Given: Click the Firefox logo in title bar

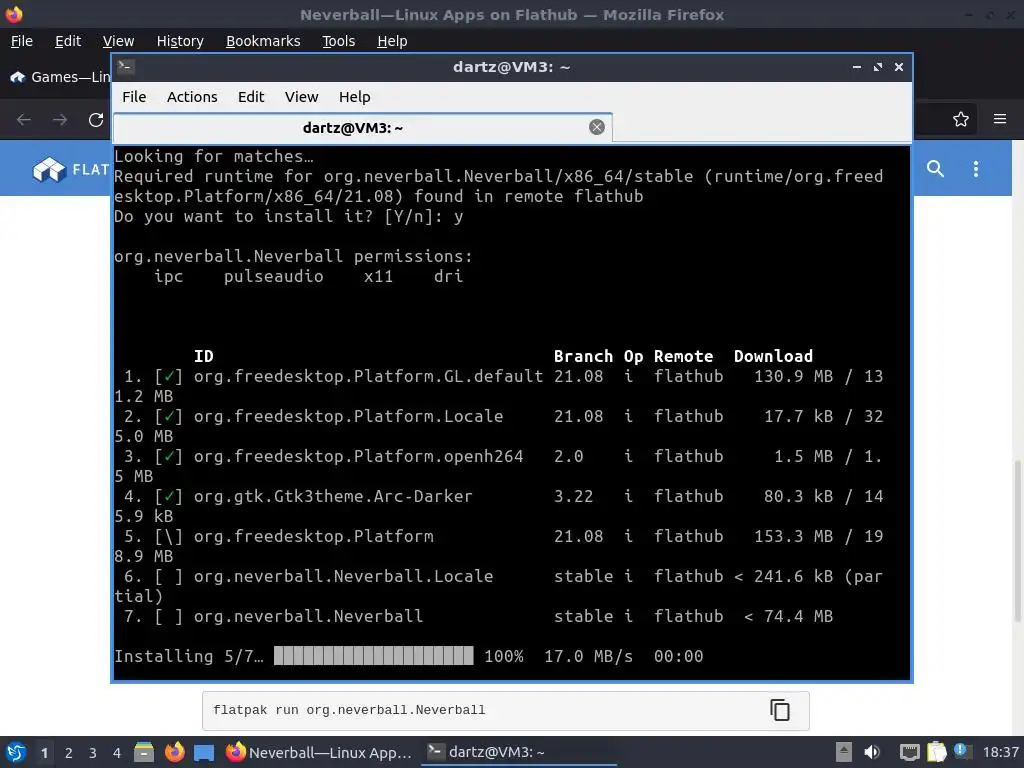Looking at the screenshot, I should pos(14,14).
